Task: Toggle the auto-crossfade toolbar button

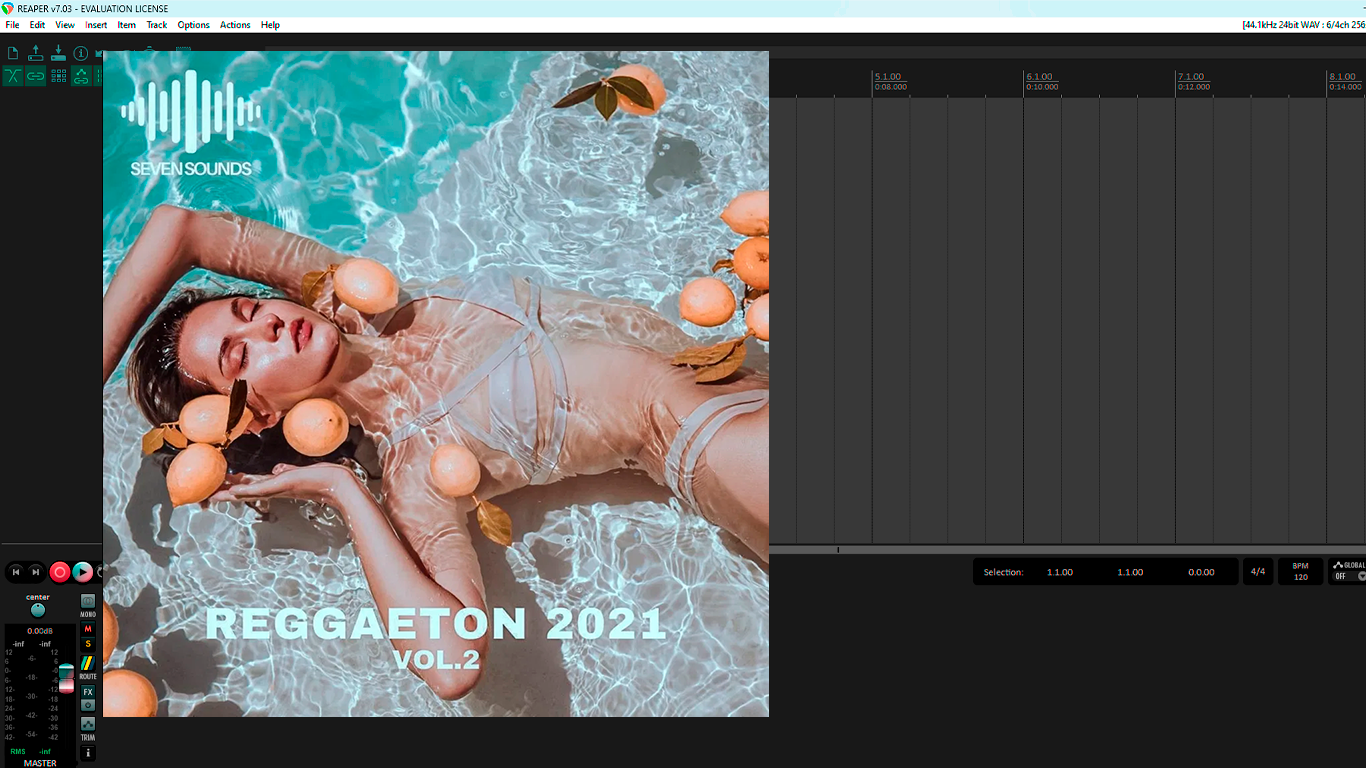Action: [13, 76]
